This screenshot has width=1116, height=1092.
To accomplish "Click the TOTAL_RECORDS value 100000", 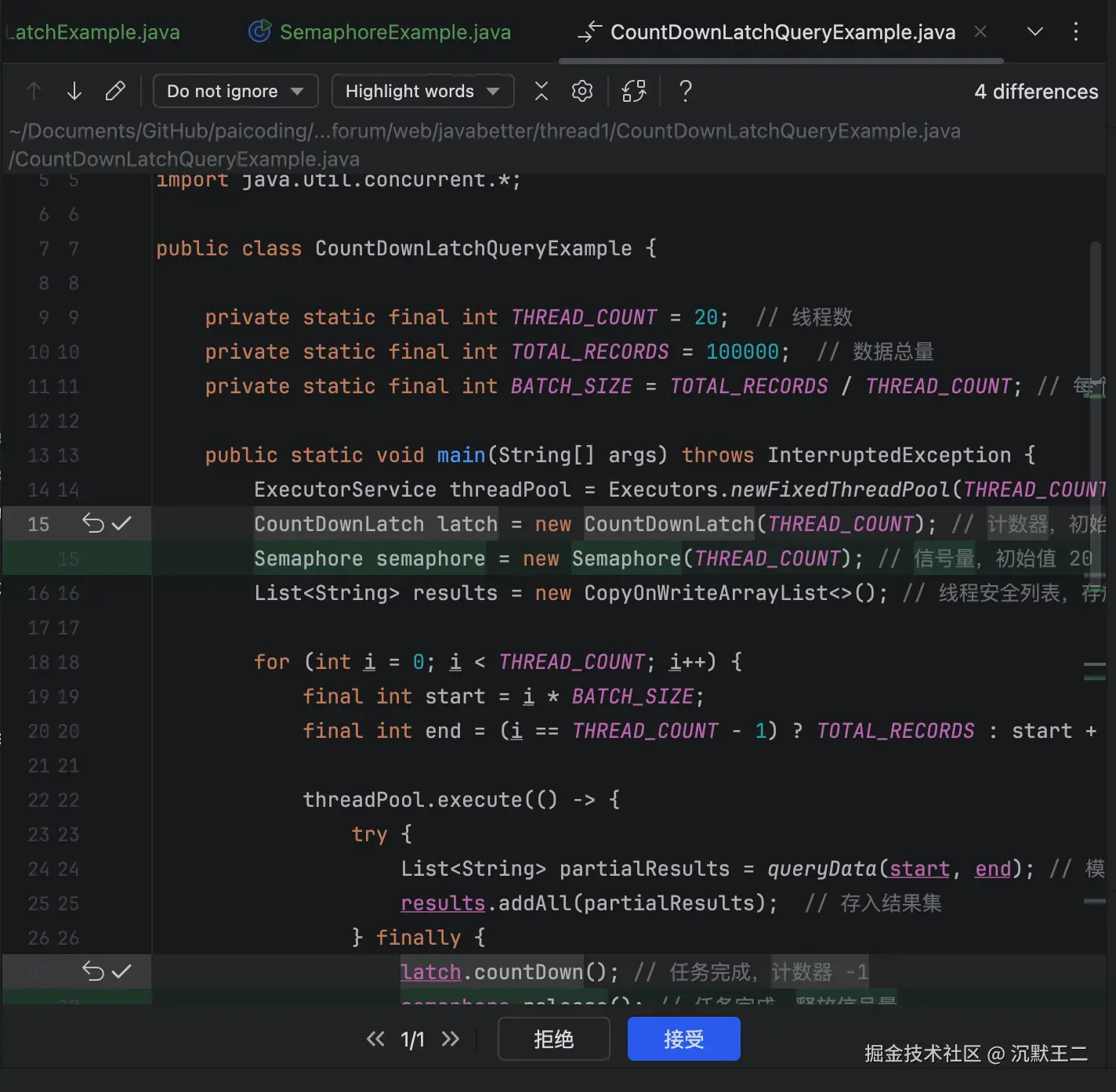I will (x=743, y=352).
